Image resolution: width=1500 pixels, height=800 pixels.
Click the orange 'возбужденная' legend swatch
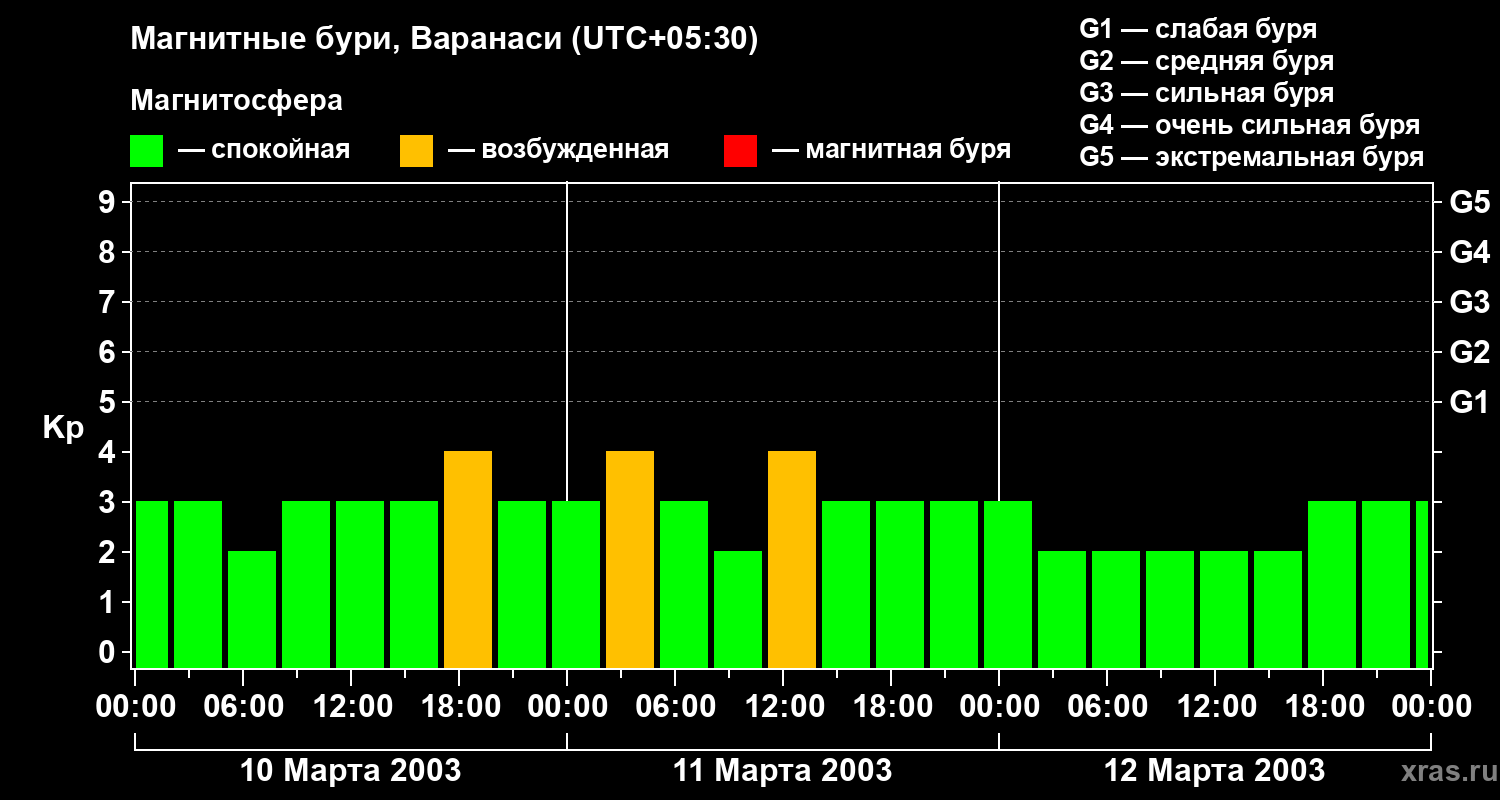417,151
